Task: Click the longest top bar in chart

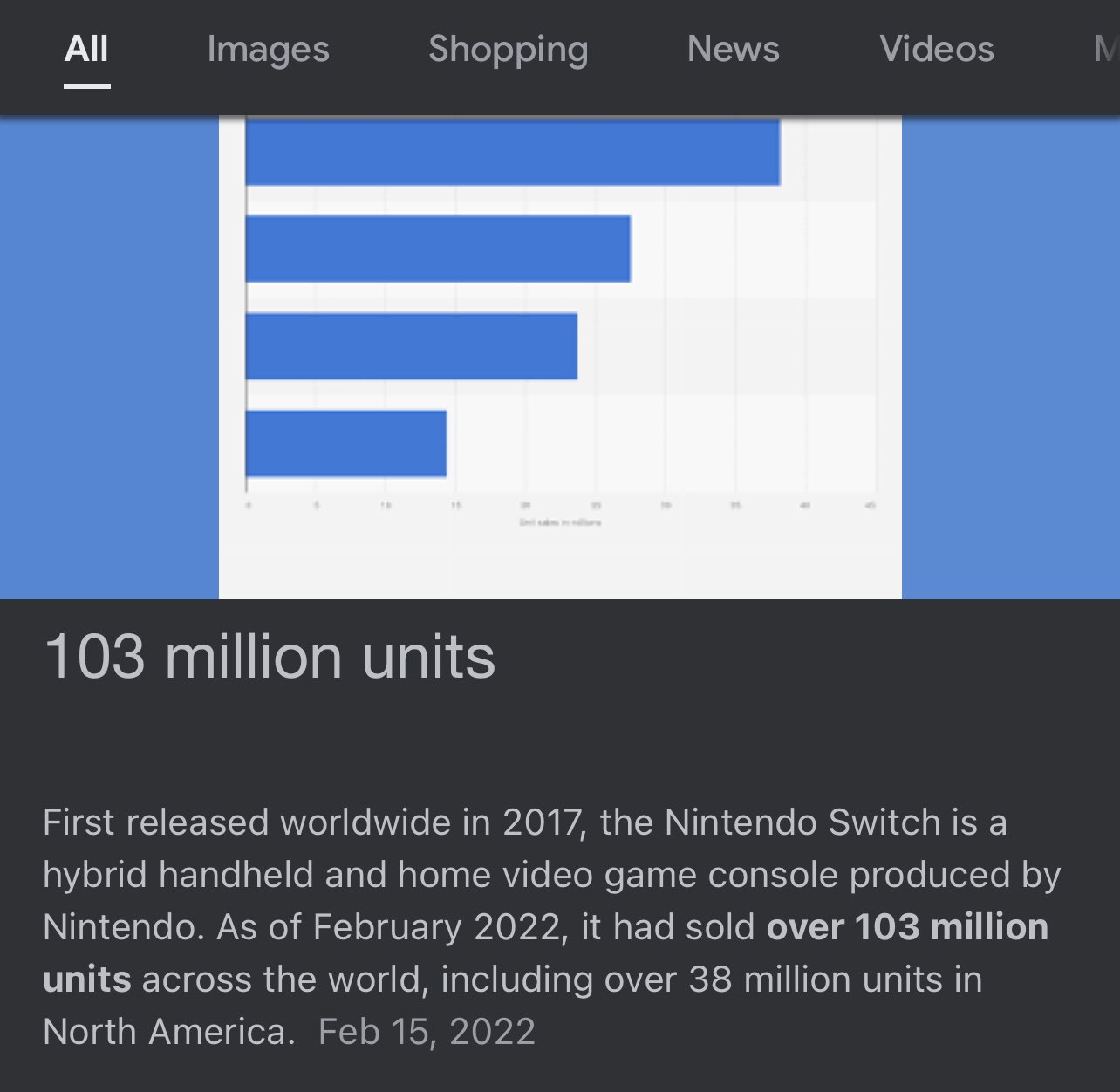Action: 513,152
